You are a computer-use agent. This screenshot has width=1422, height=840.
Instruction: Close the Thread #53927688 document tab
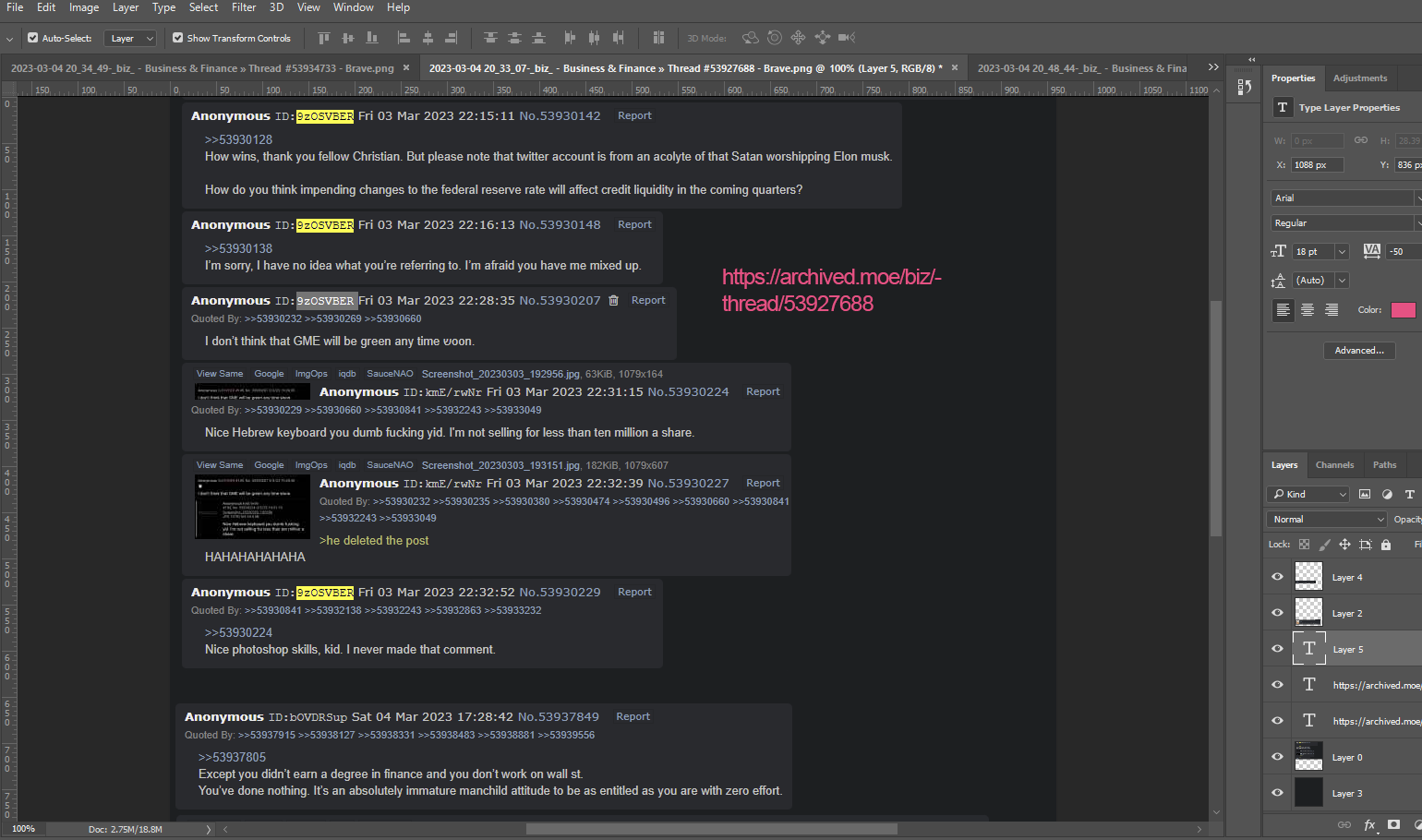click(955, 67)
